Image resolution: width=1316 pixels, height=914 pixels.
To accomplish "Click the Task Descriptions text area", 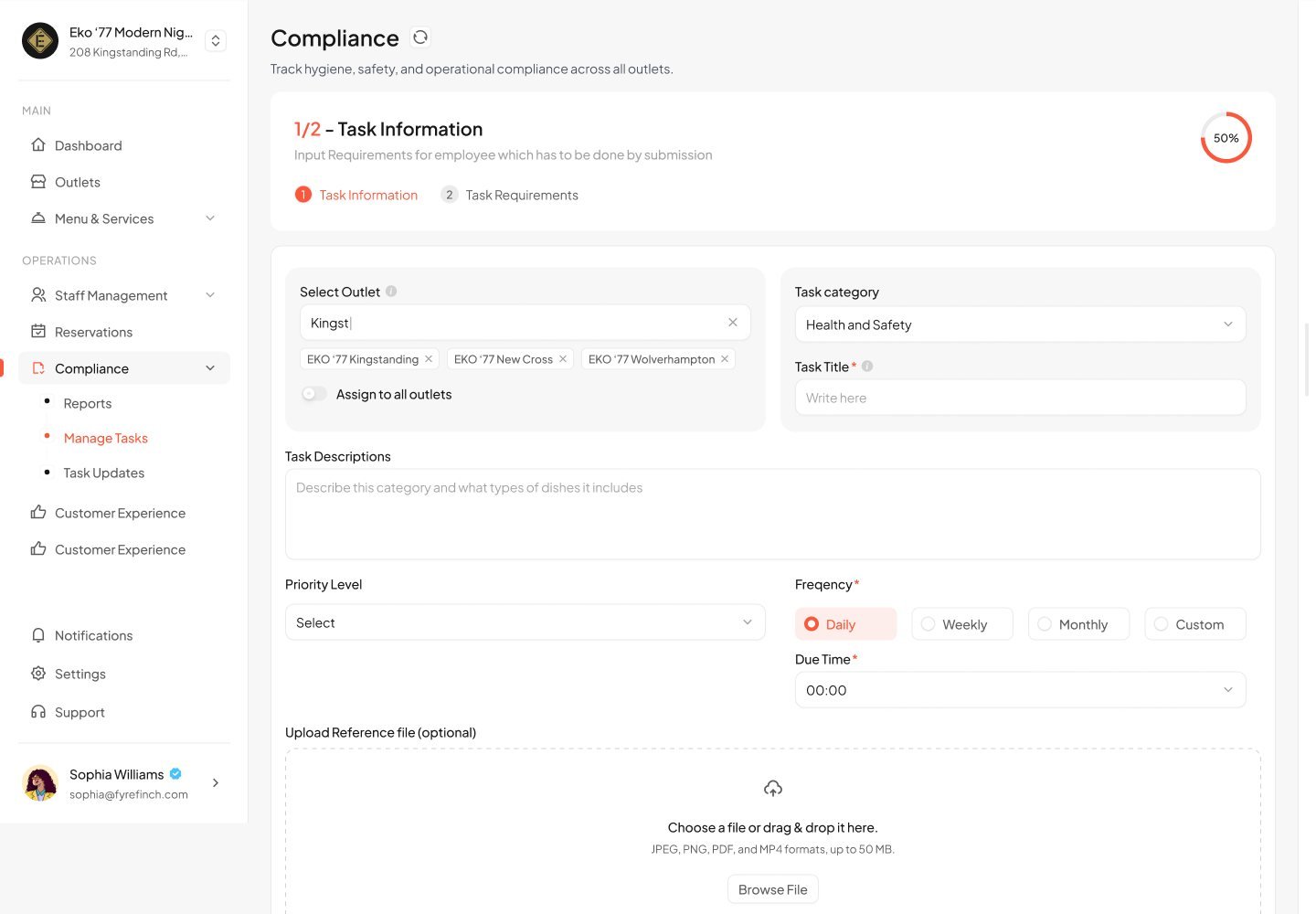I will 773,515.
